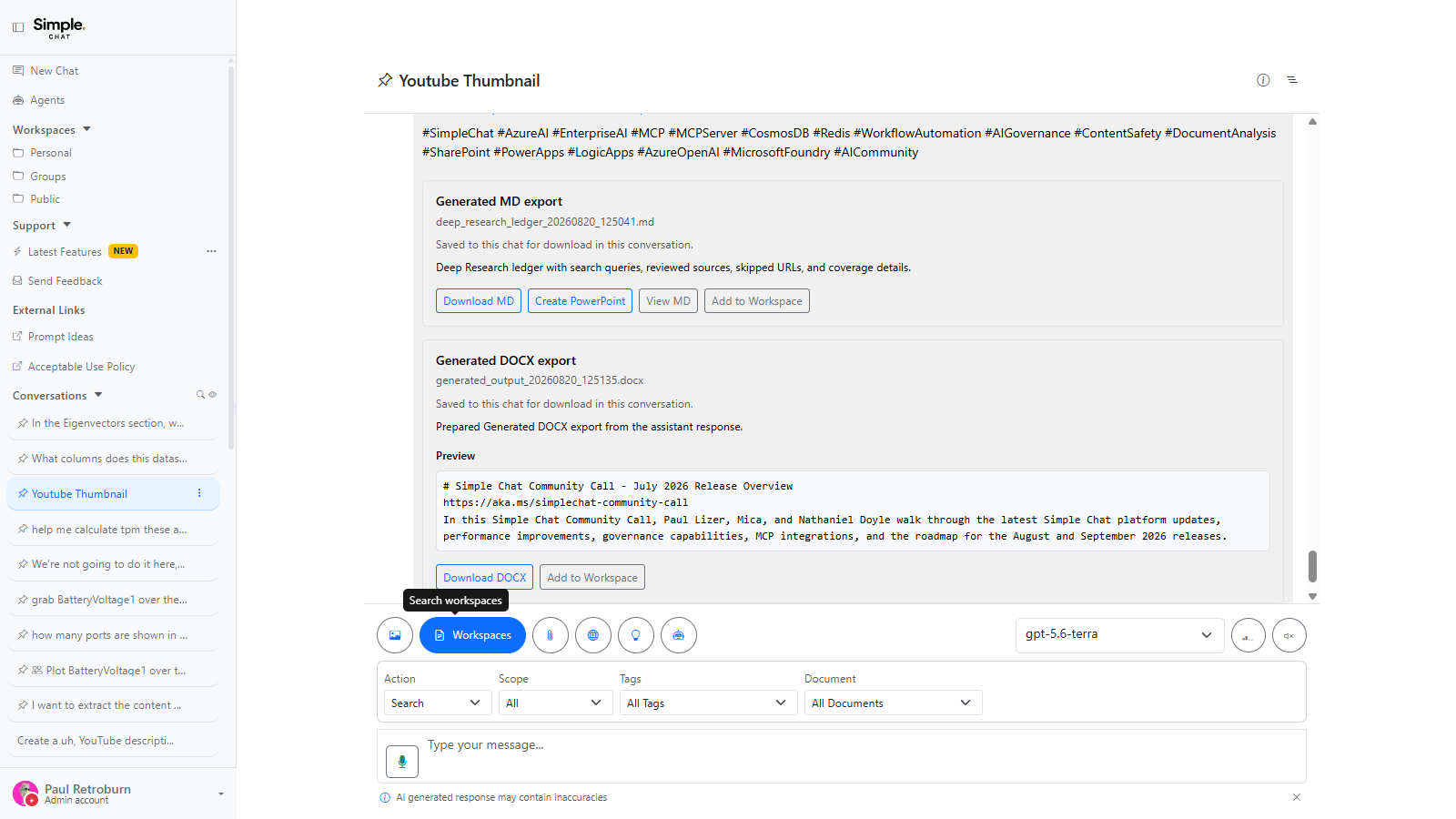Open the Scope dropdown set to All

coord(555,703)
